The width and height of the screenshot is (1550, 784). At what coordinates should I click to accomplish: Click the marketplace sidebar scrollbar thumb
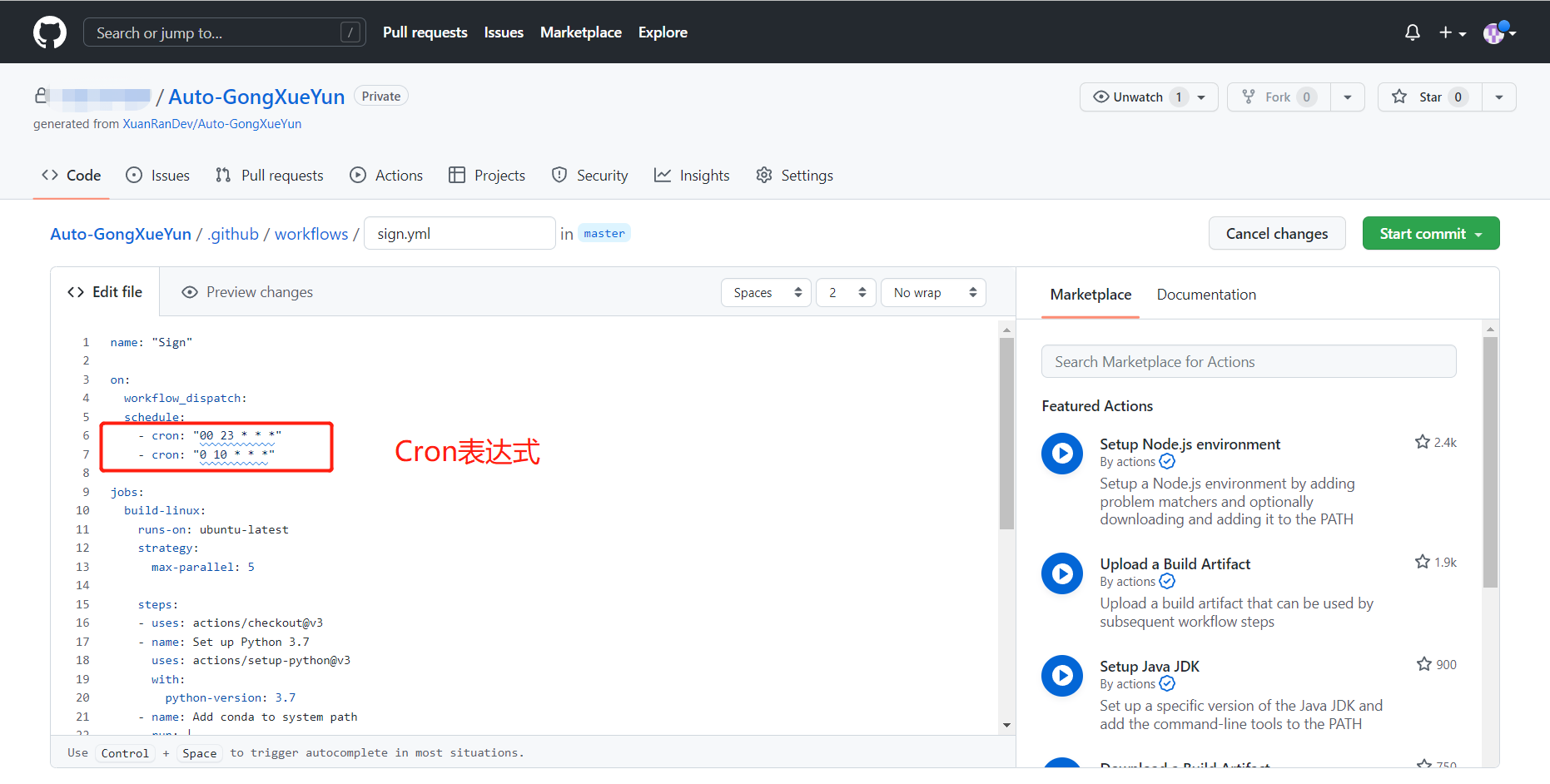point(1490,462)
